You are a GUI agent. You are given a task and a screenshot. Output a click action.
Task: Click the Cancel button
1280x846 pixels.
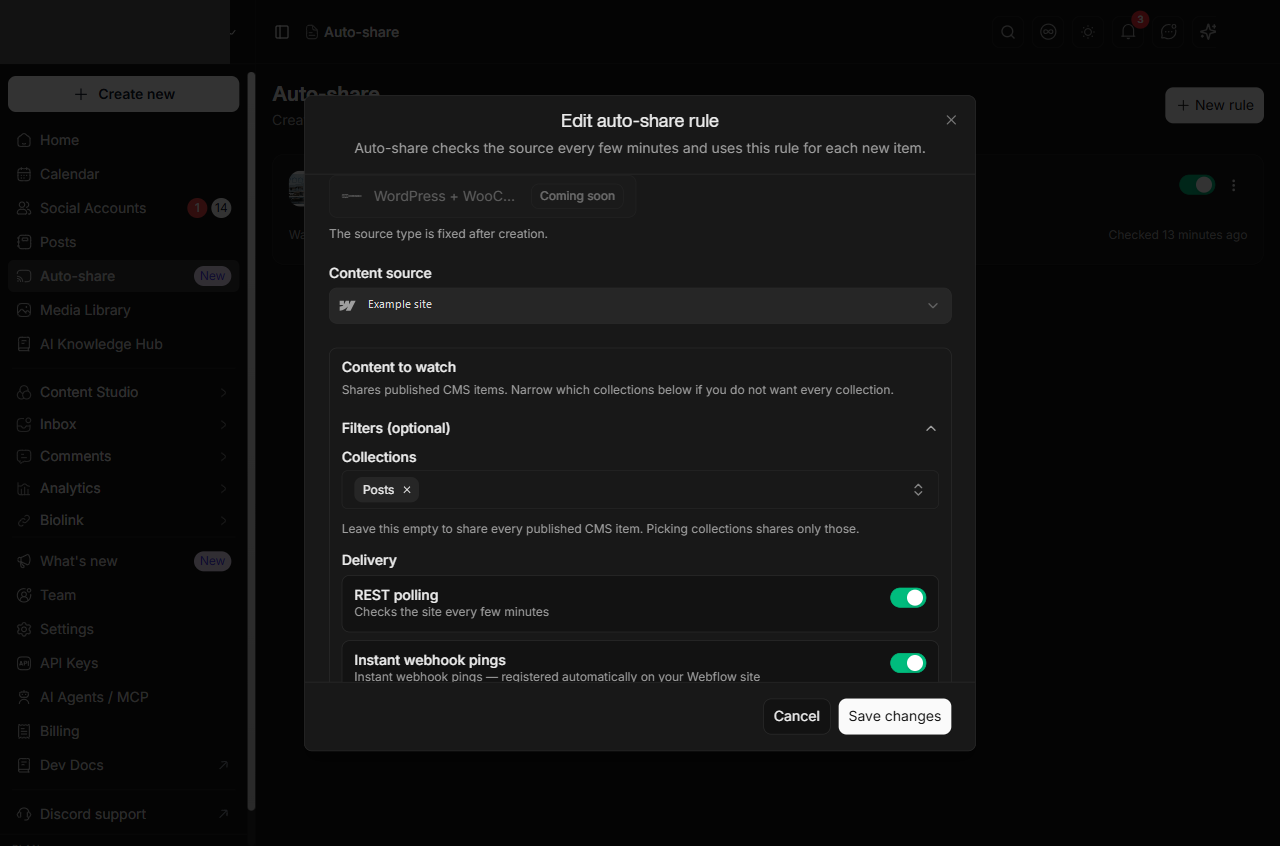(x=797, y=716)
